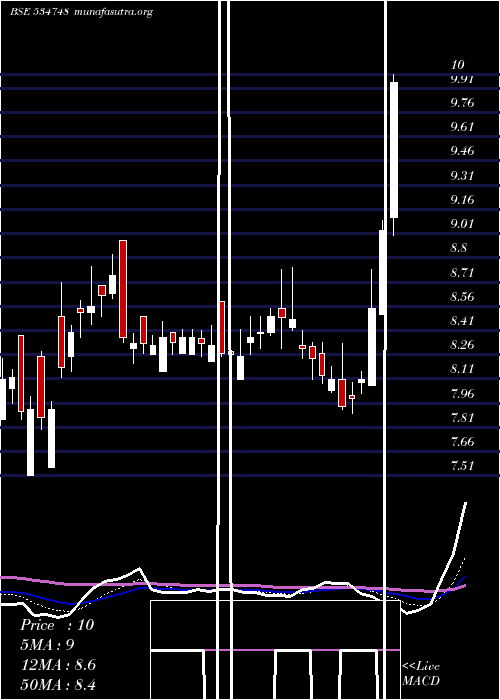Click the price axis label 8.71
This screenshot has width=500, height=700.
(x=462, y=272)
